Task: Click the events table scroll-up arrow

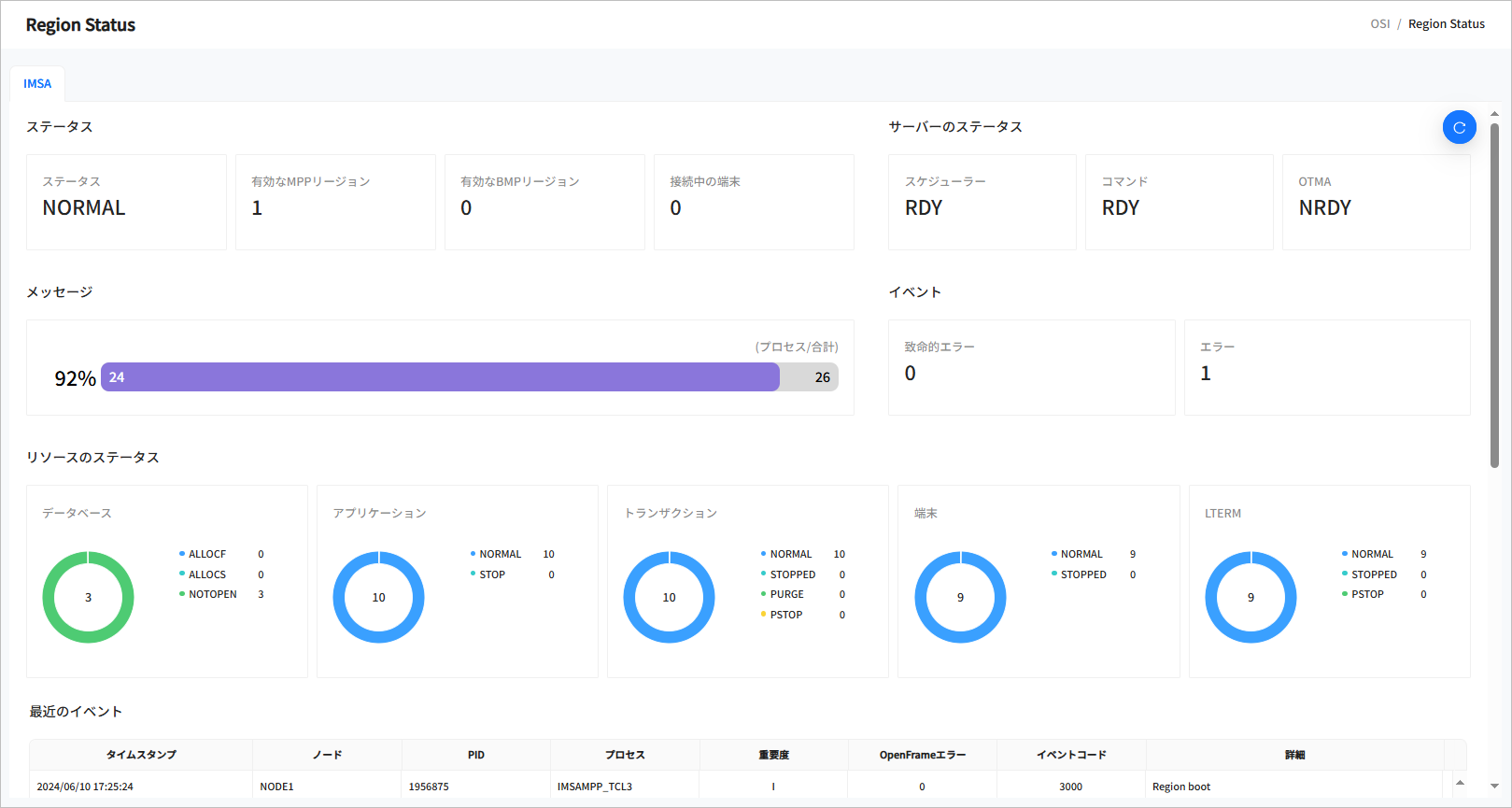Action: [1460, 783]
